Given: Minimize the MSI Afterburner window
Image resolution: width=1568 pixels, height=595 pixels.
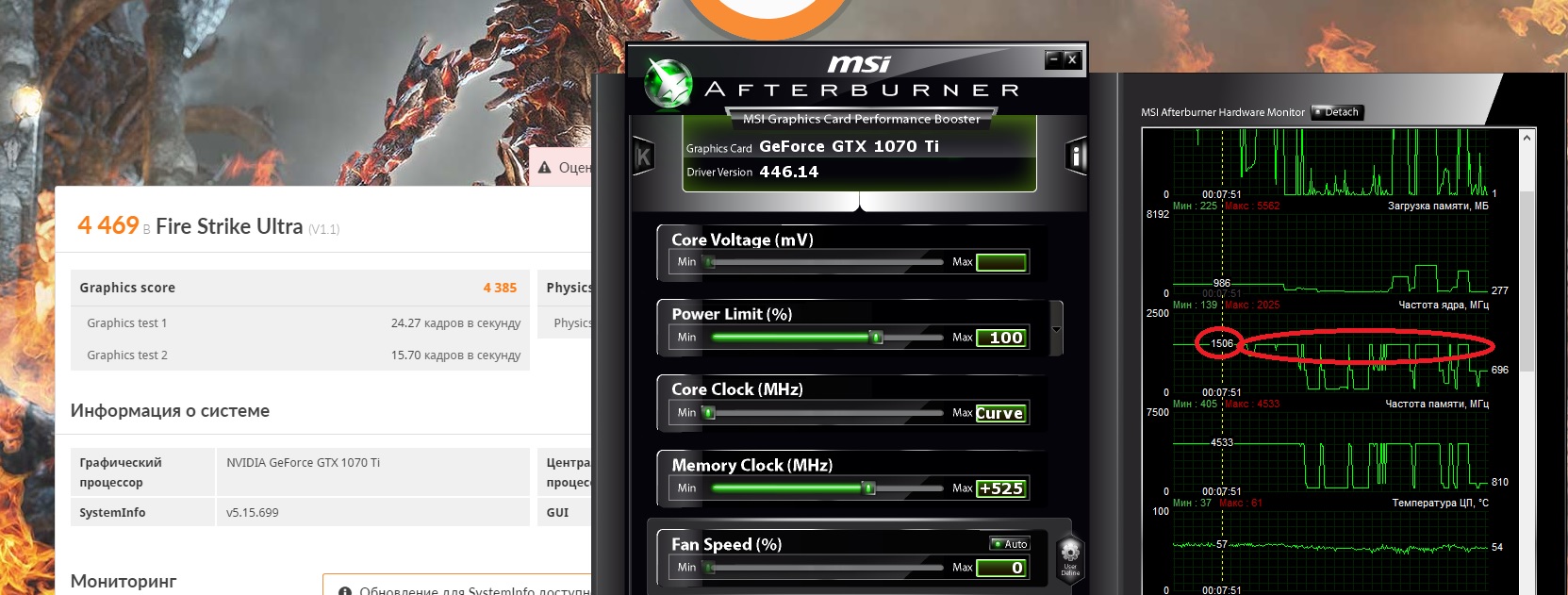Looking at the screenshot, I should click(x=1054, y=59).
